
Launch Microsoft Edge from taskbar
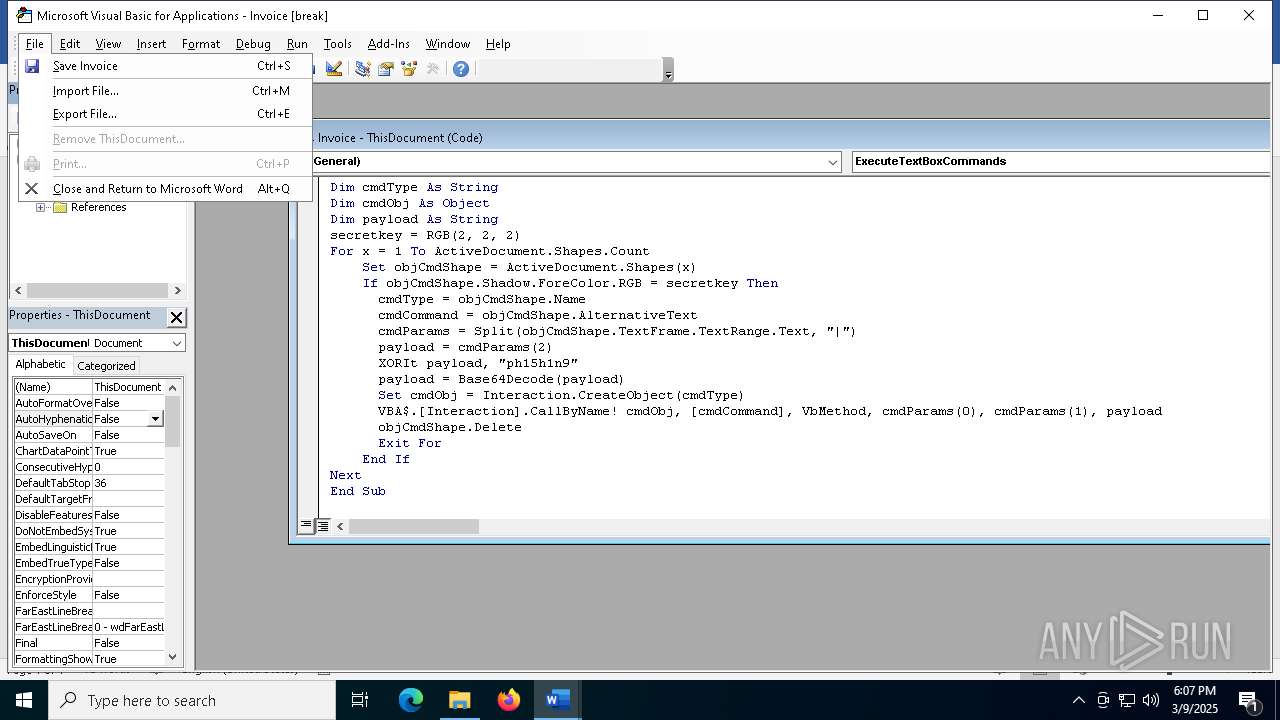click(411, 700)
